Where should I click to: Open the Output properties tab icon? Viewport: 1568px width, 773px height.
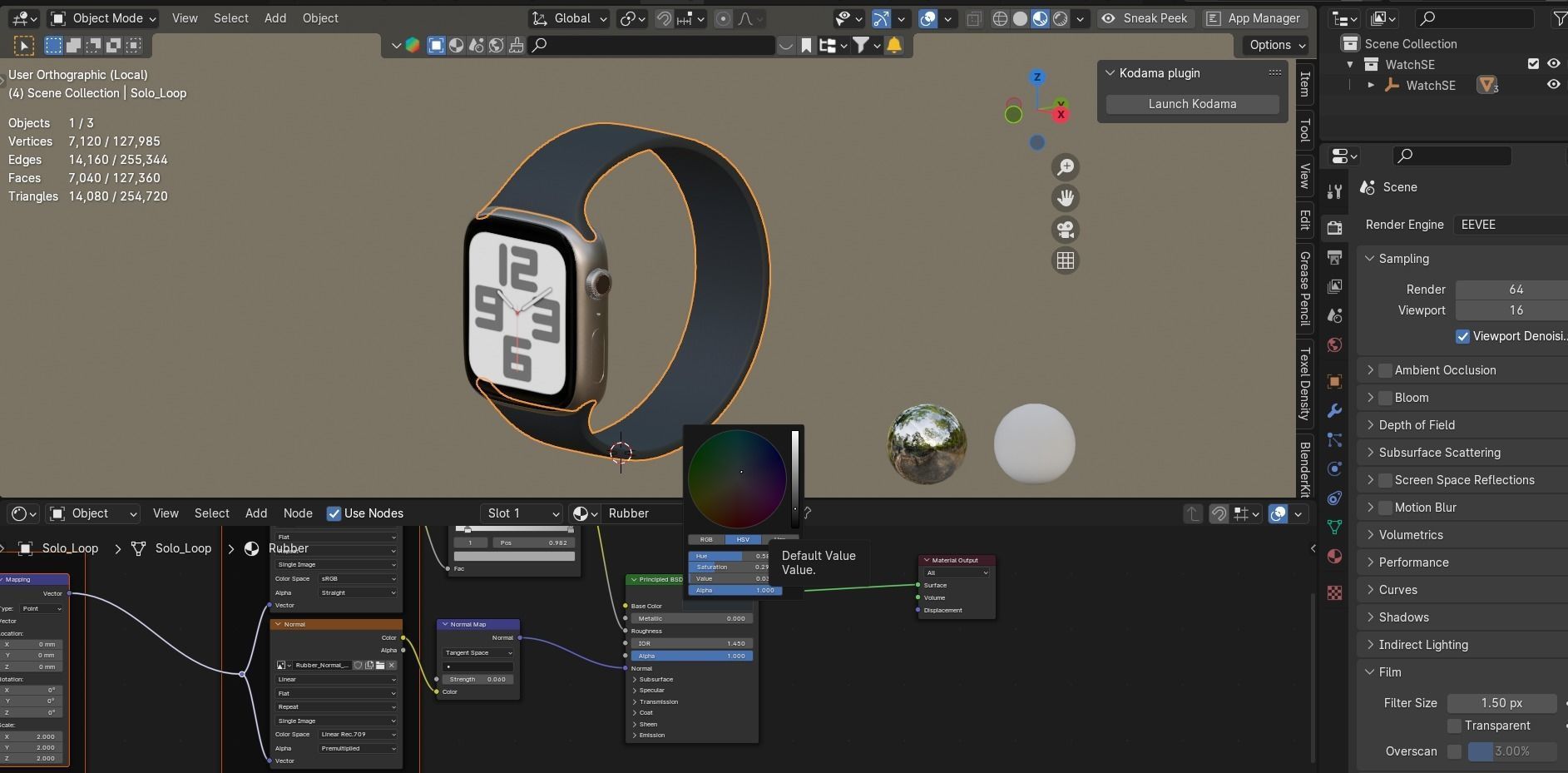[1334, 257]
